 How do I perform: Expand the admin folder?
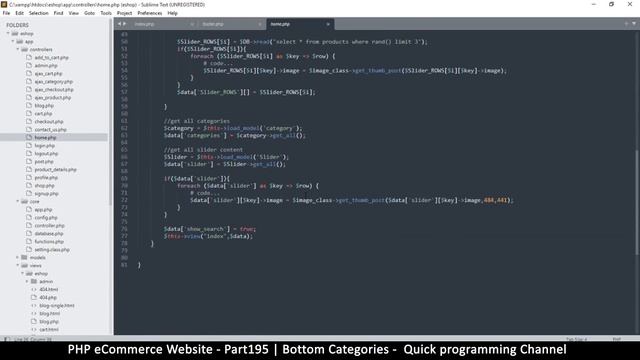[28, 282]
